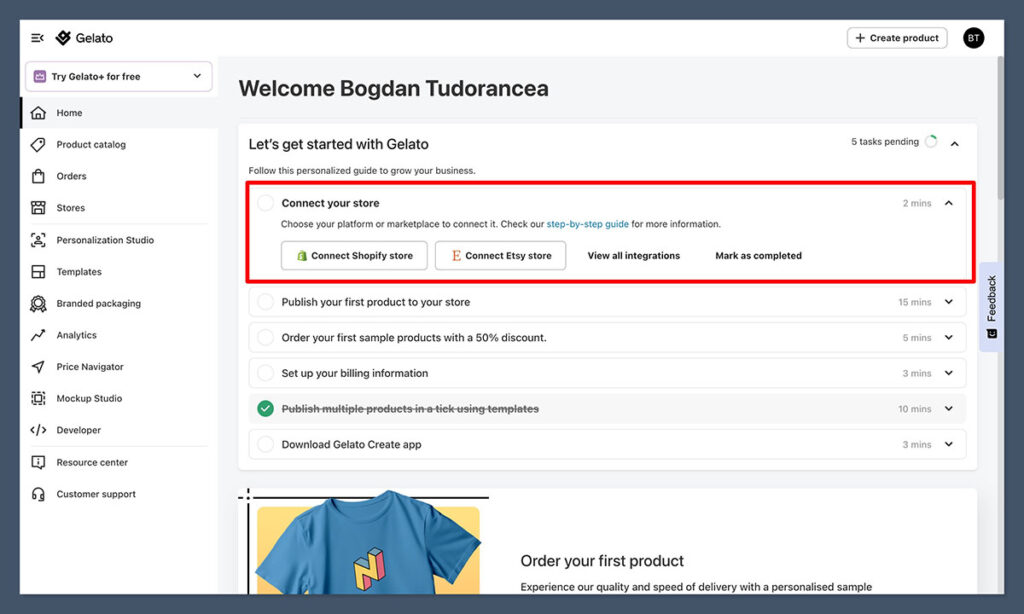Mark 'Connect your store' task circle done
The height and width of the screenshot is (614, 1024).
[x=265, y=203]
